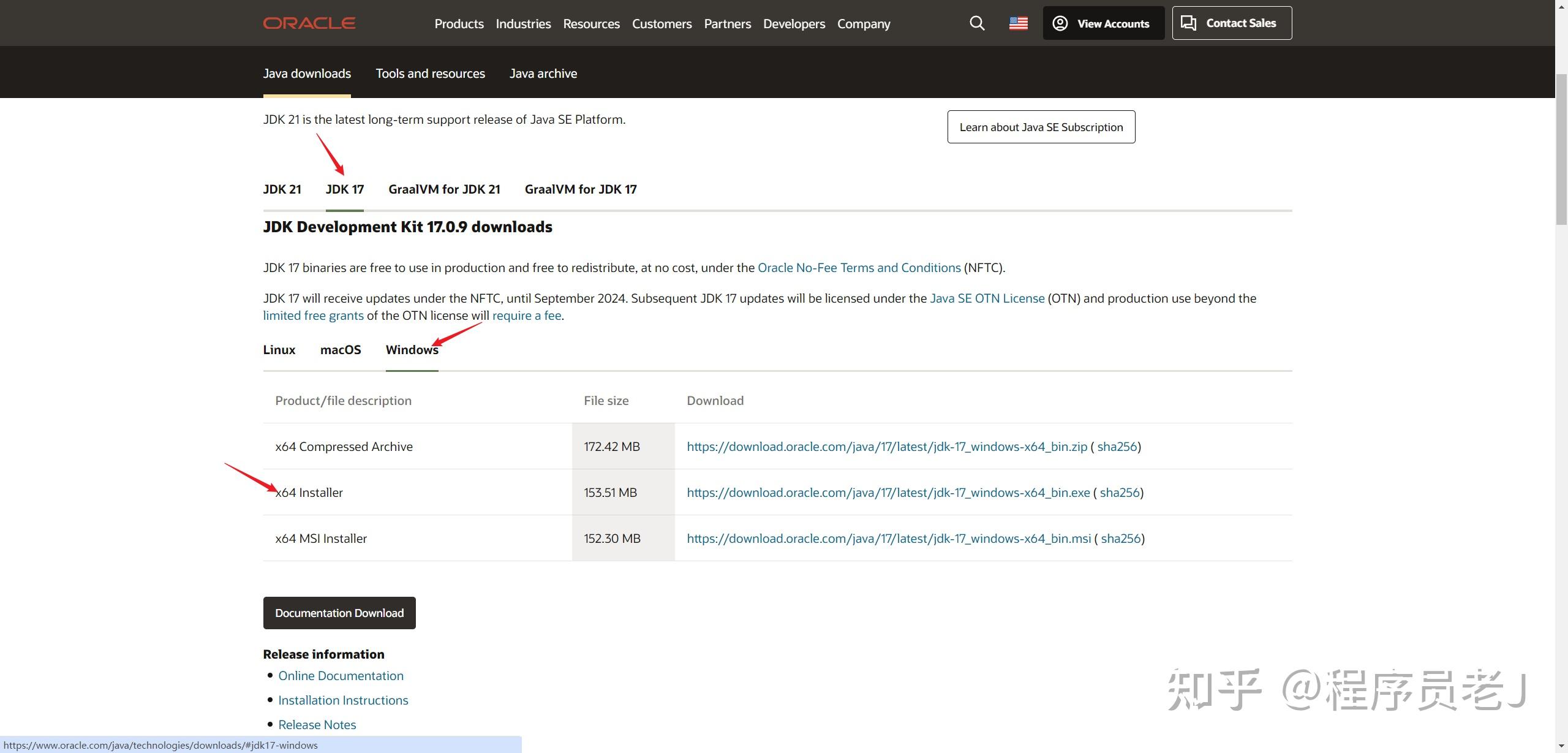Open the Developers menu
Image resolution: width=1568 pixels, height=753 pixels.
(794, 24)
